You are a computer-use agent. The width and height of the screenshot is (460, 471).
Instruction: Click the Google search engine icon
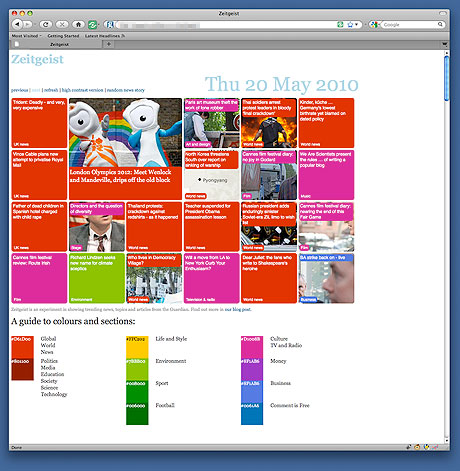[374, 24]
